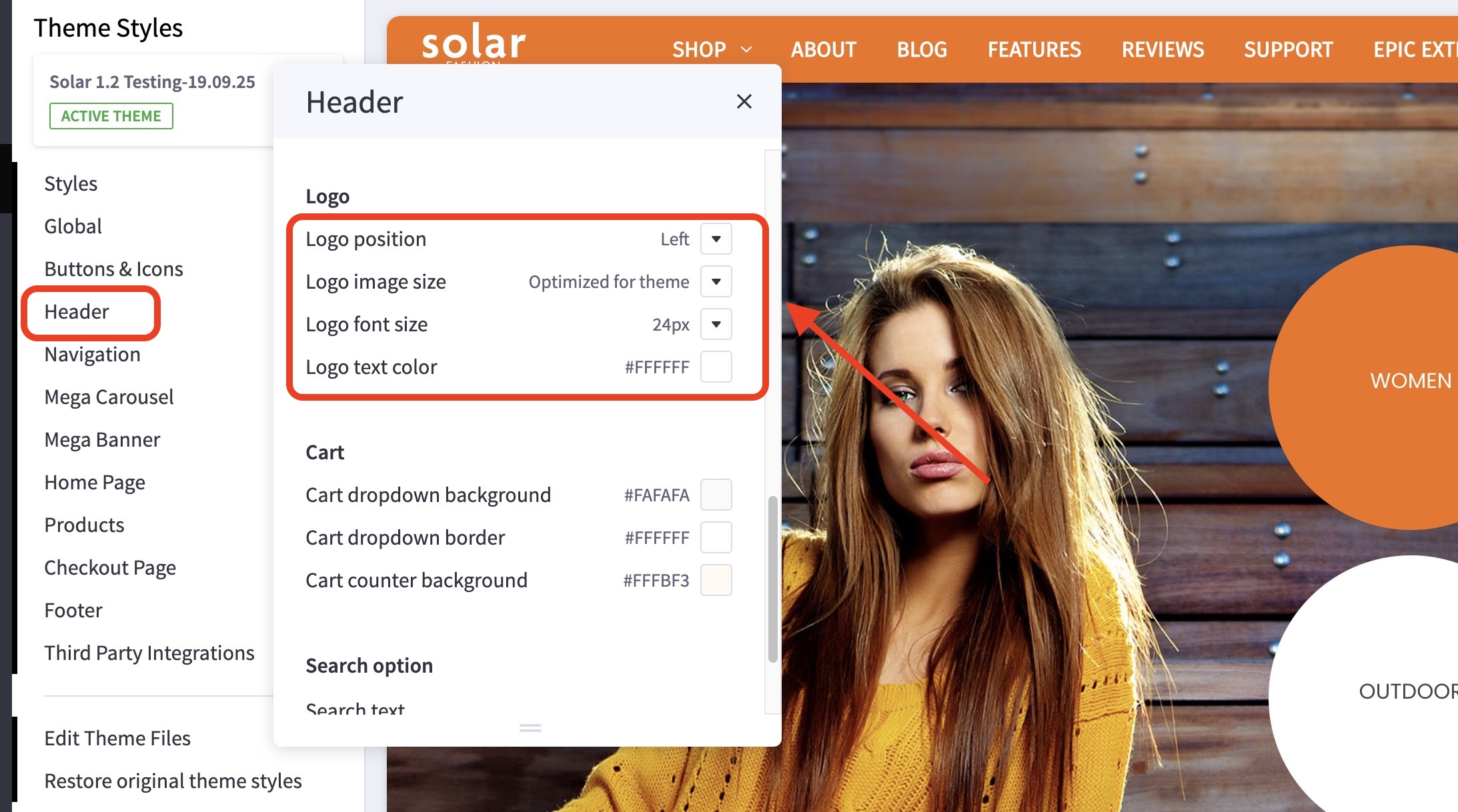Open the BLOG page in preview
1458x812 pixels.
tap(922, 49)
